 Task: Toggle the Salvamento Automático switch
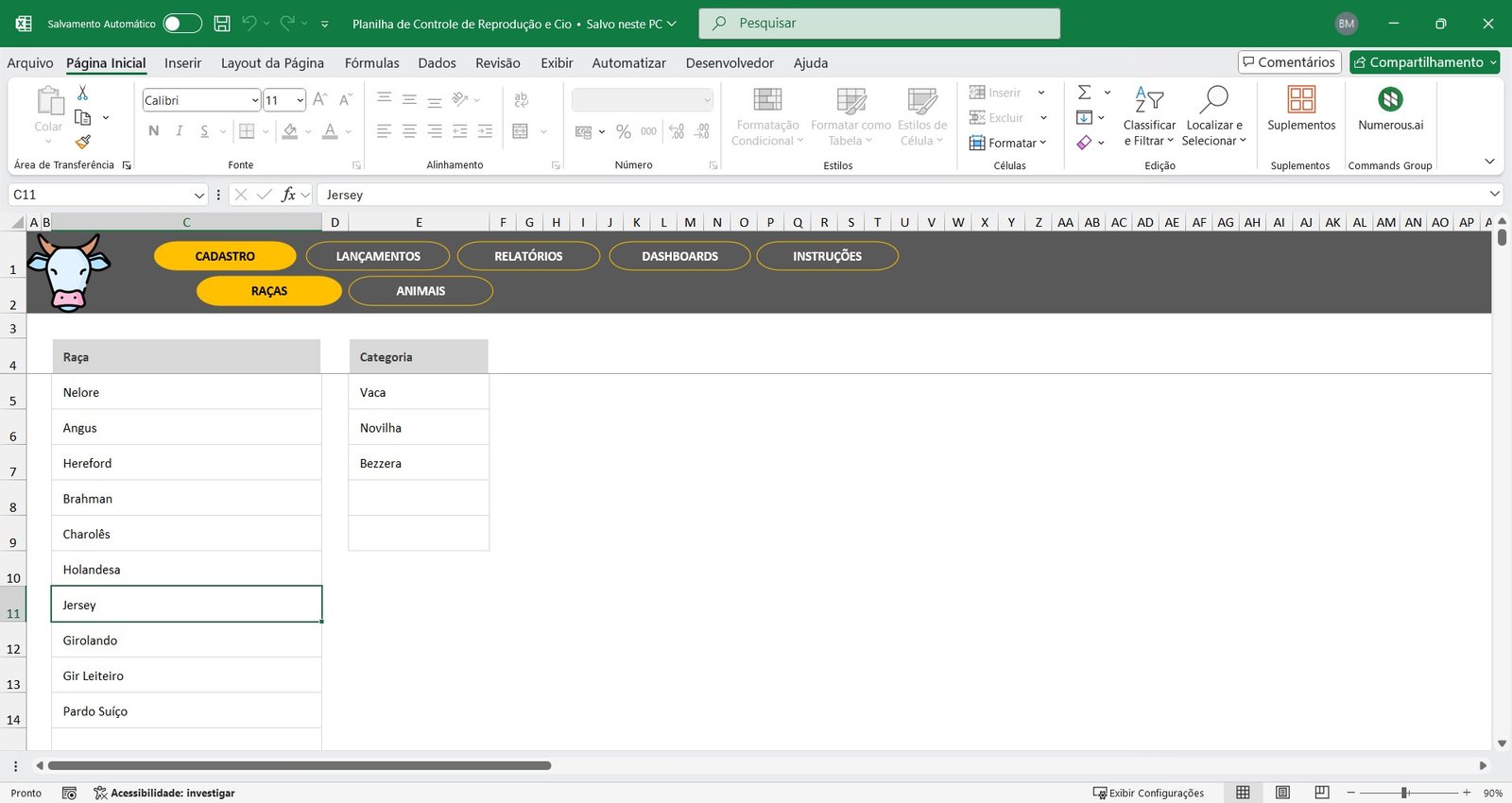pyautogui.click(x=181, y=24)
